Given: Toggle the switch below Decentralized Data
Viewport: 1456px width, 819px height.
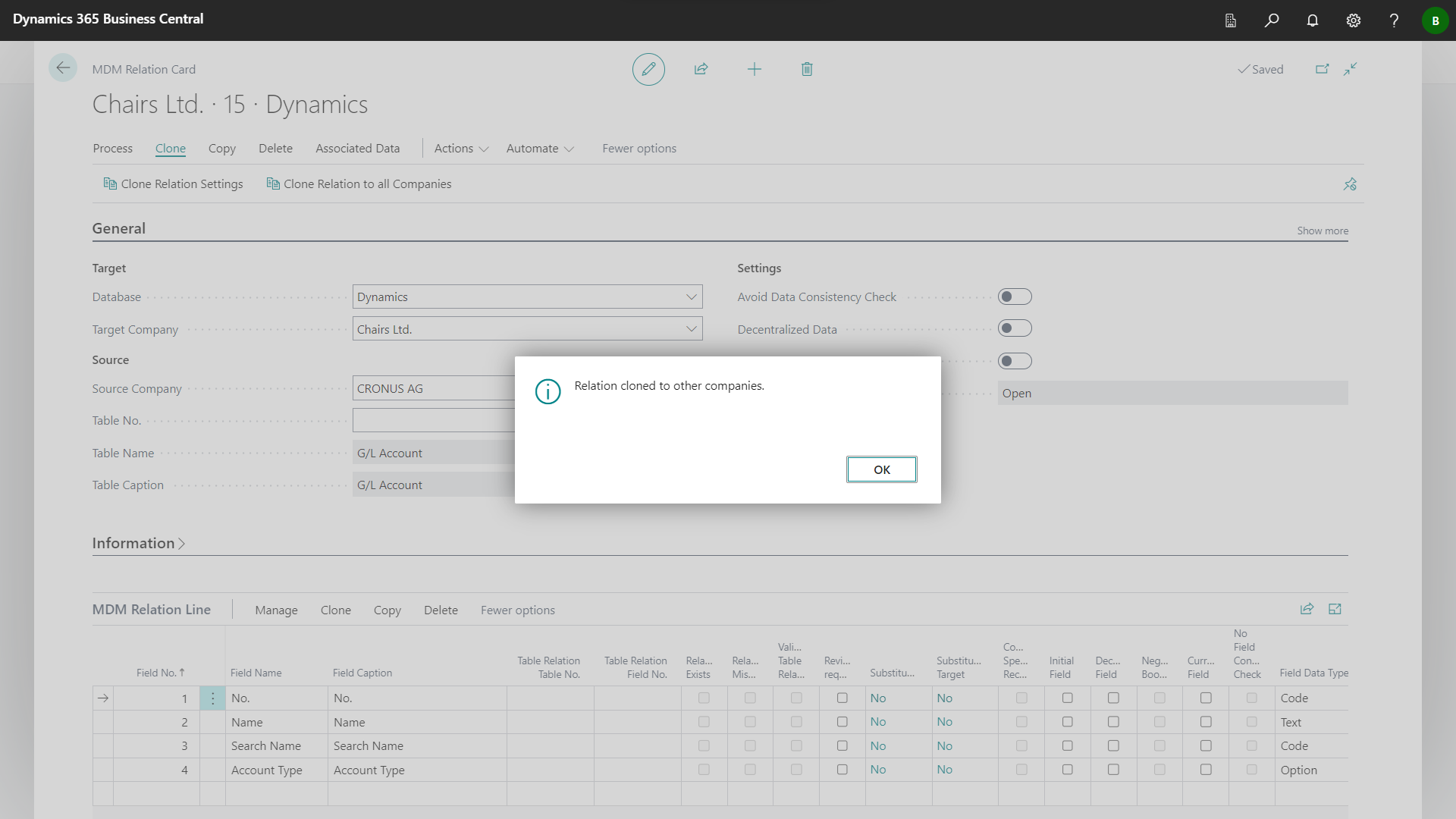Looking at the screenshot, I should (x=1015, y=361).
